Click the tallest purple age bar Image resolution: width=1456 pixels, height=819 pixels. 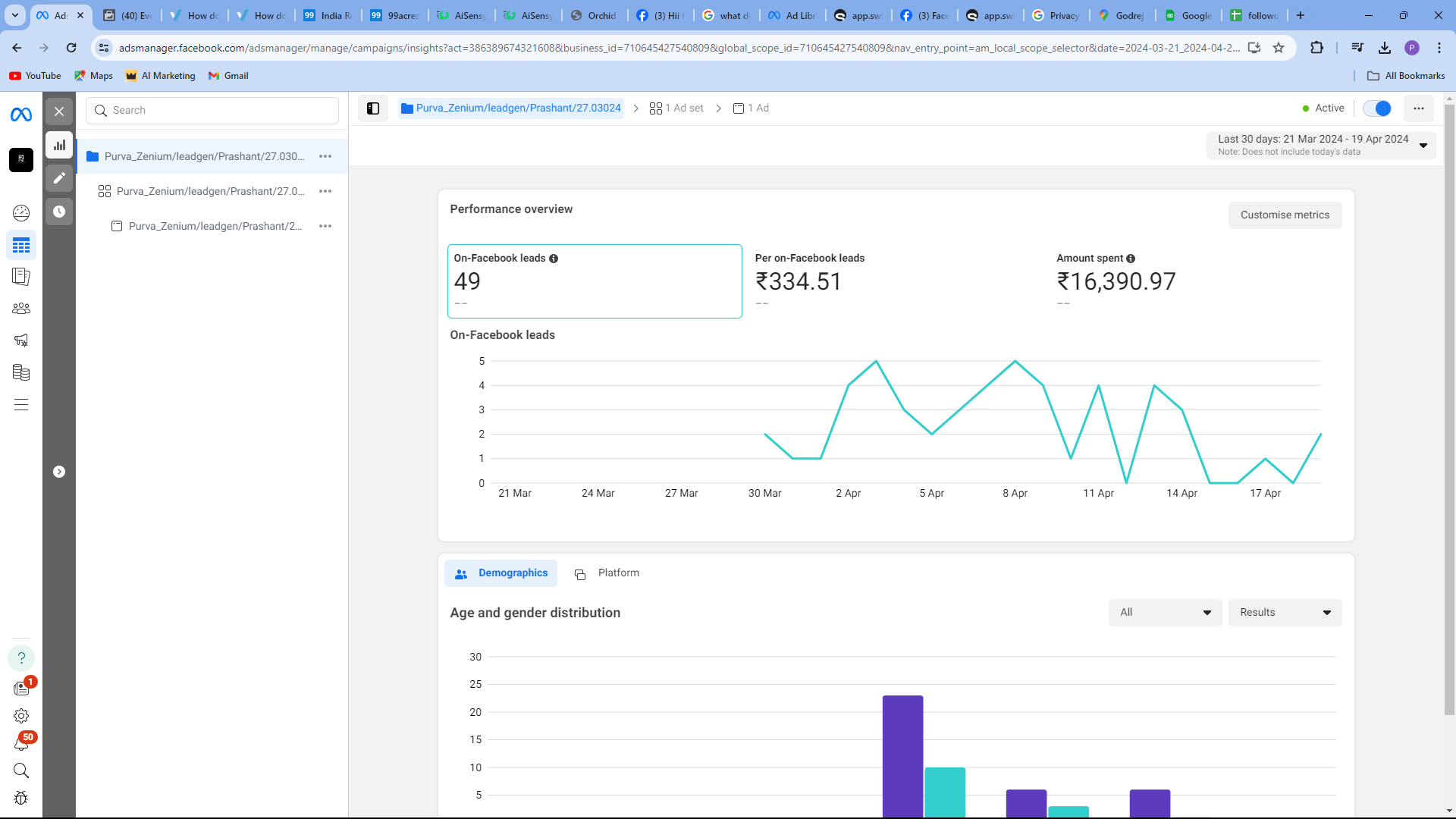[902, 756]
